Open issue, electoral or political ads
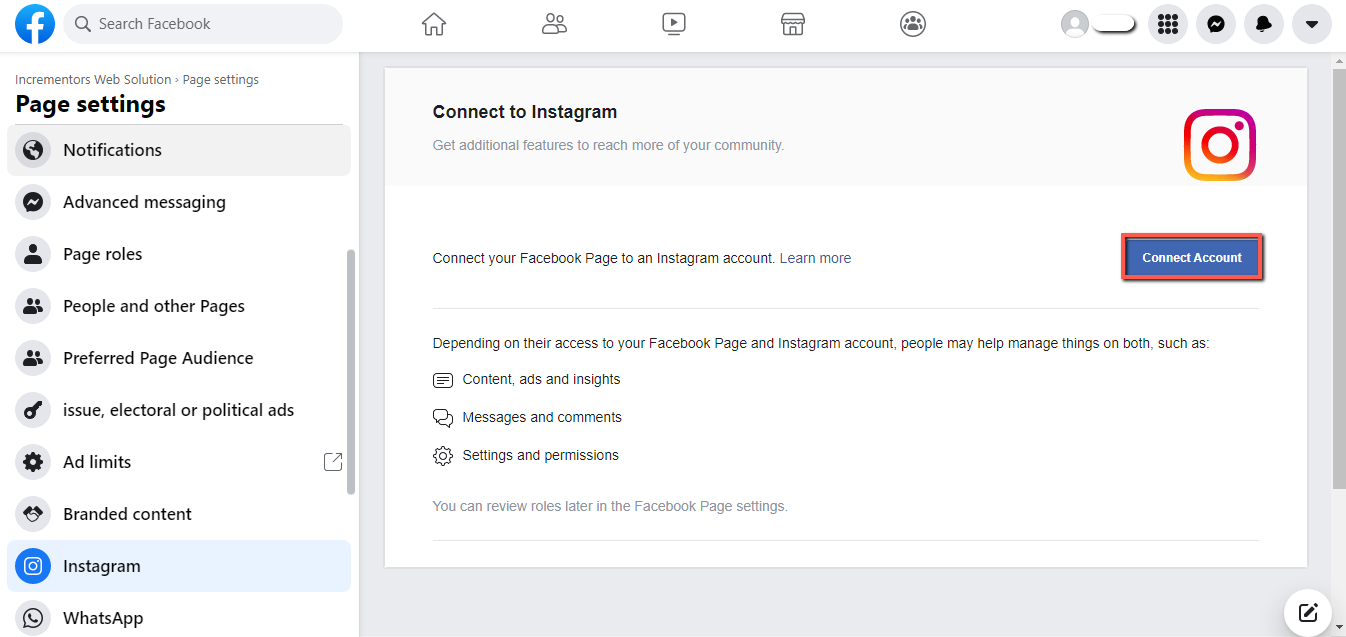 click(179, 410)
